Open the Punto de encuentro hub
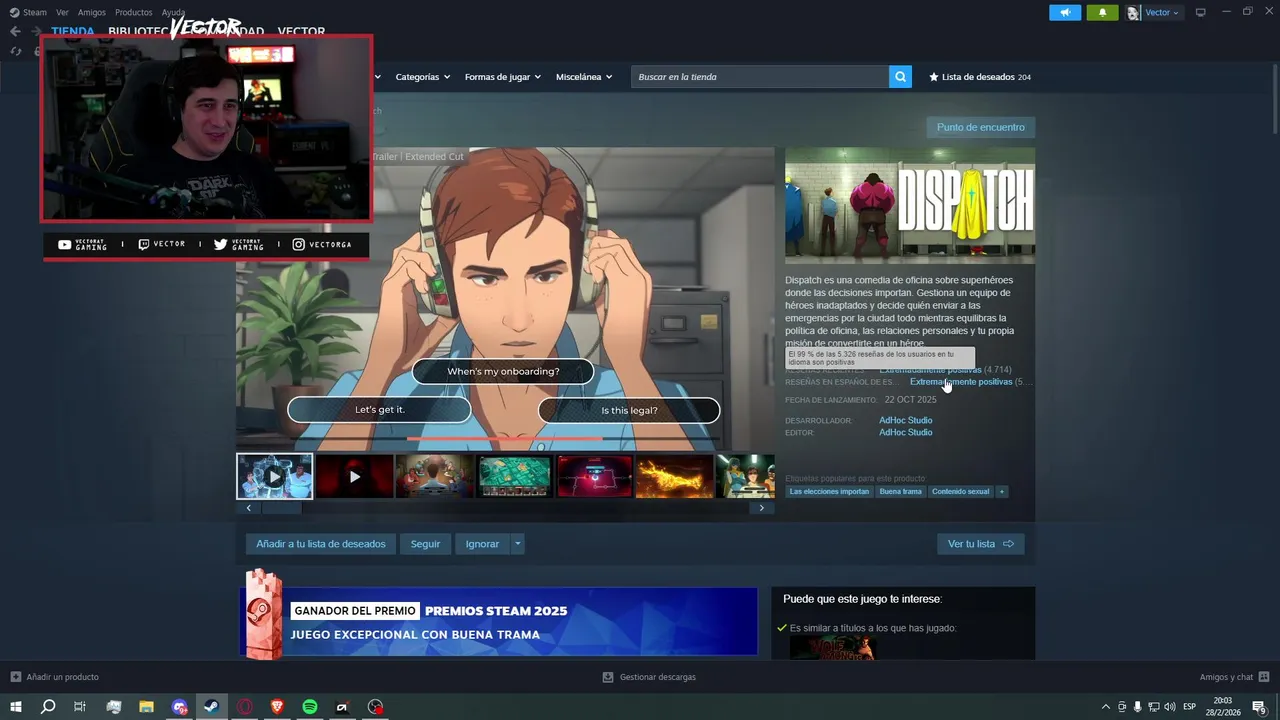The image size is (1280, 720). [x=980, y=127]
